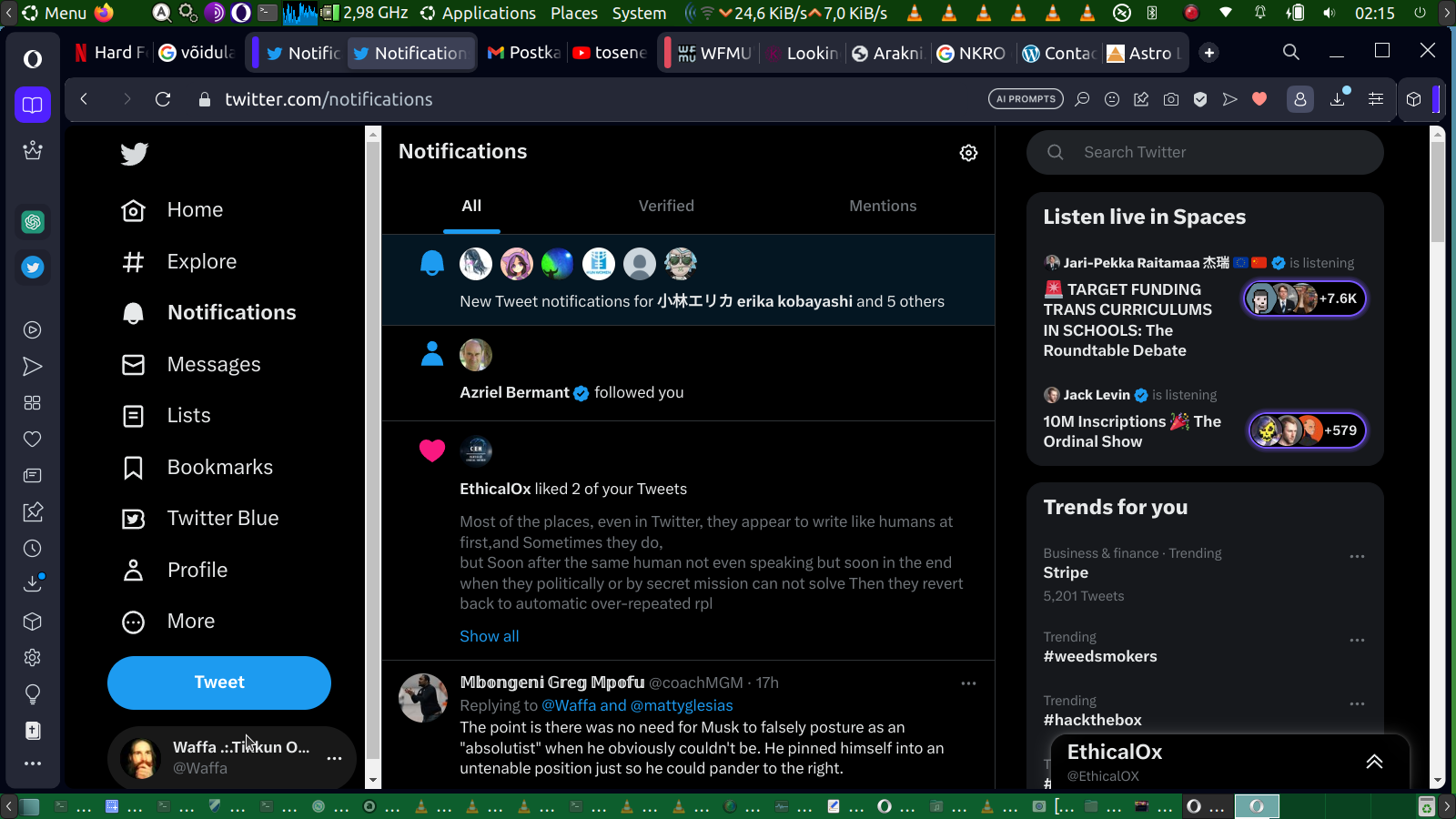Open Azriel Bermant's profile link
The width and height of the screenshot is (1456, 819).
click(x=514, y=392)
